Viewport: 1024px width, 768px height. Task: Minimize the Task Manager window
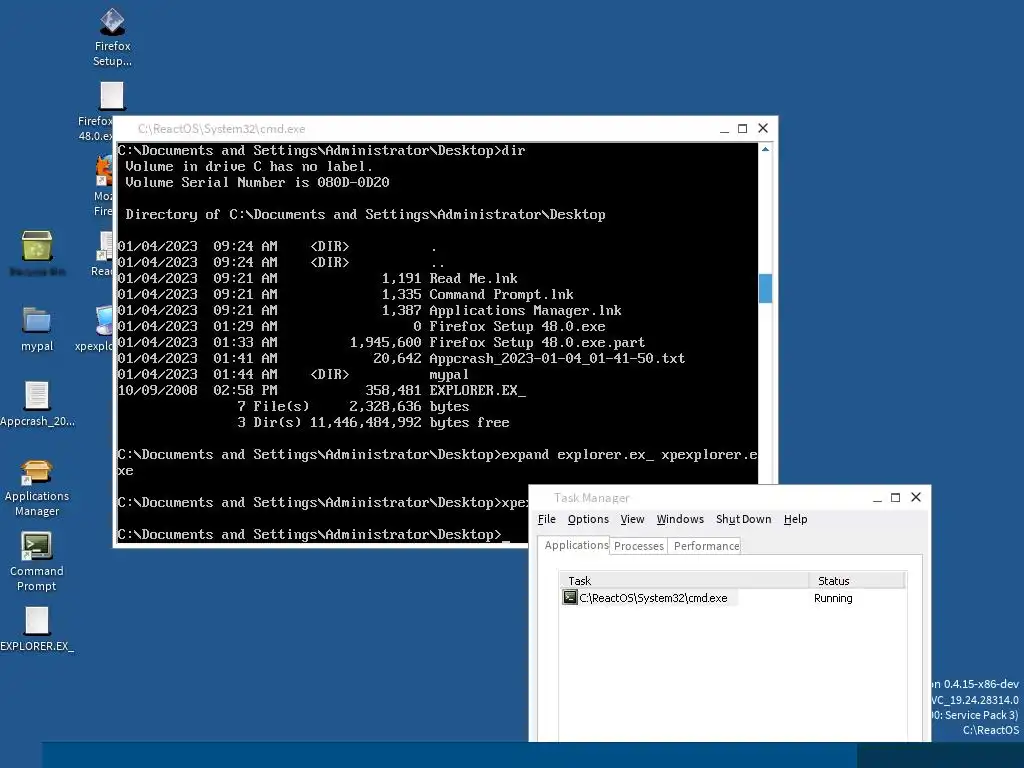click(877, 498)
